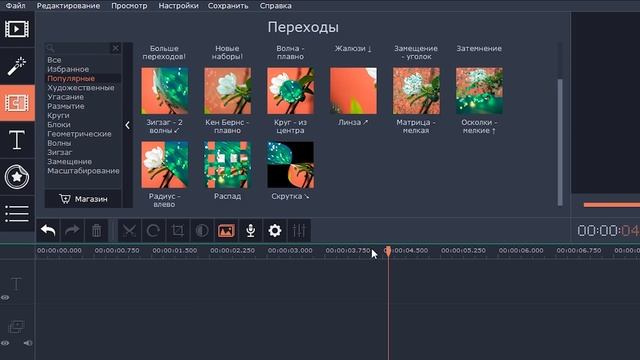This screenshot has height=360, width=640.
Task: Open the Редактирование menu
Action: point(68,6)
